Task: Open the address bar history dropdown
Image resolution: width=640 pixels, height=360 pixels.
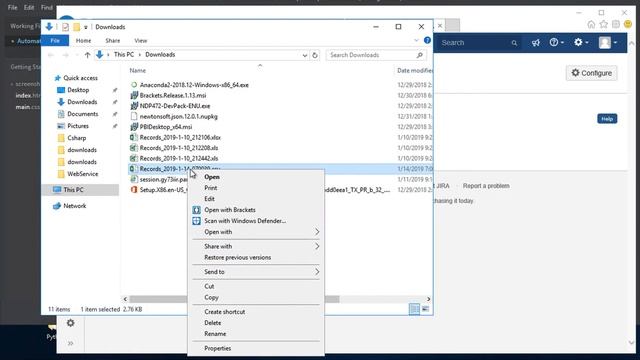Action: pyautogui.click(x=304, y=55)
